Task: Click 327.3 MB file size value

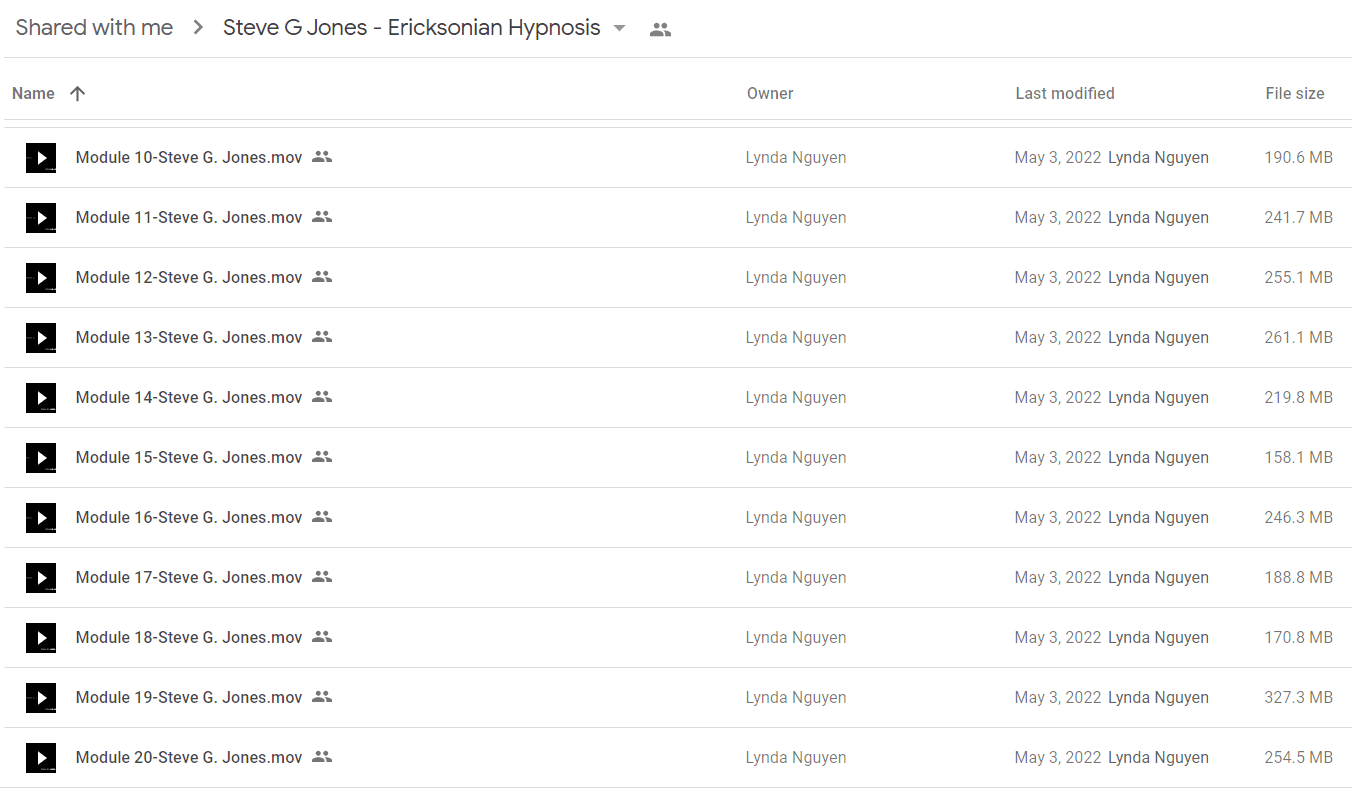Action: (1298, 697)
